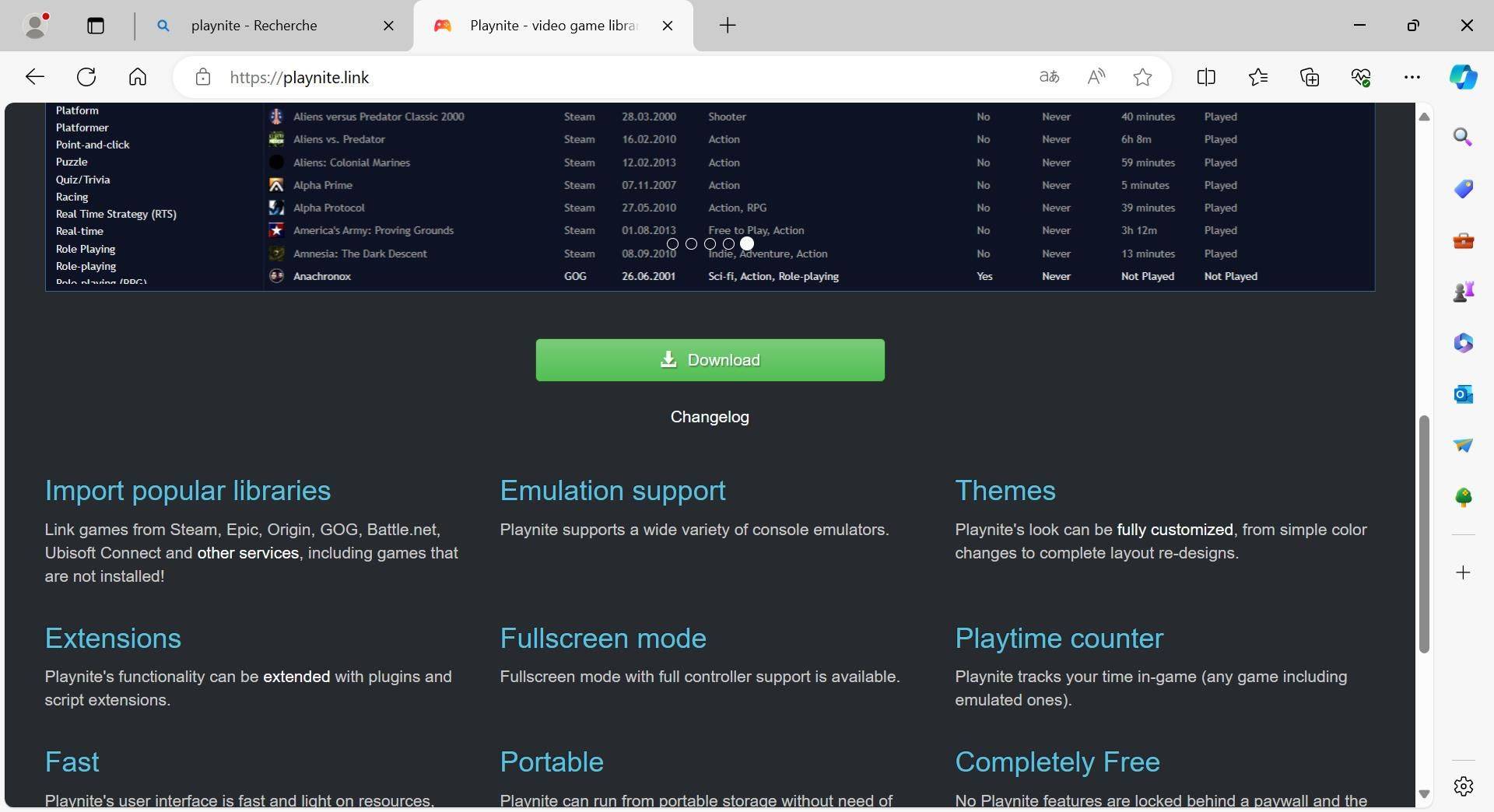Open the Games chess sidebar icon
The height and width of the screenshot is (812, 1494).
[1464, 292]
